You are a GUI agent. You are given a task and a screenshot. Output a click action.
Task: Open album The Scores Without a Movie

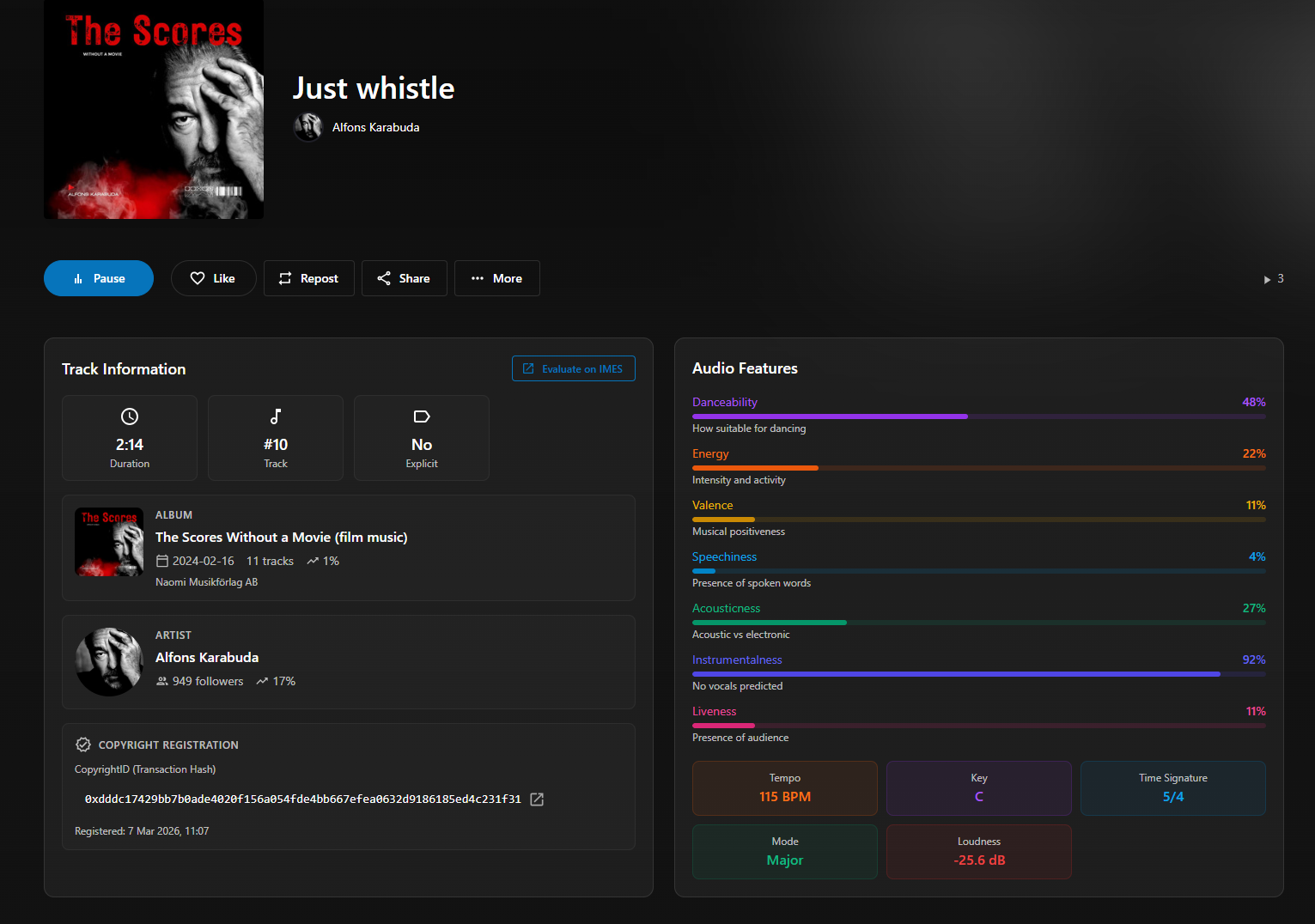pos(281,538)
